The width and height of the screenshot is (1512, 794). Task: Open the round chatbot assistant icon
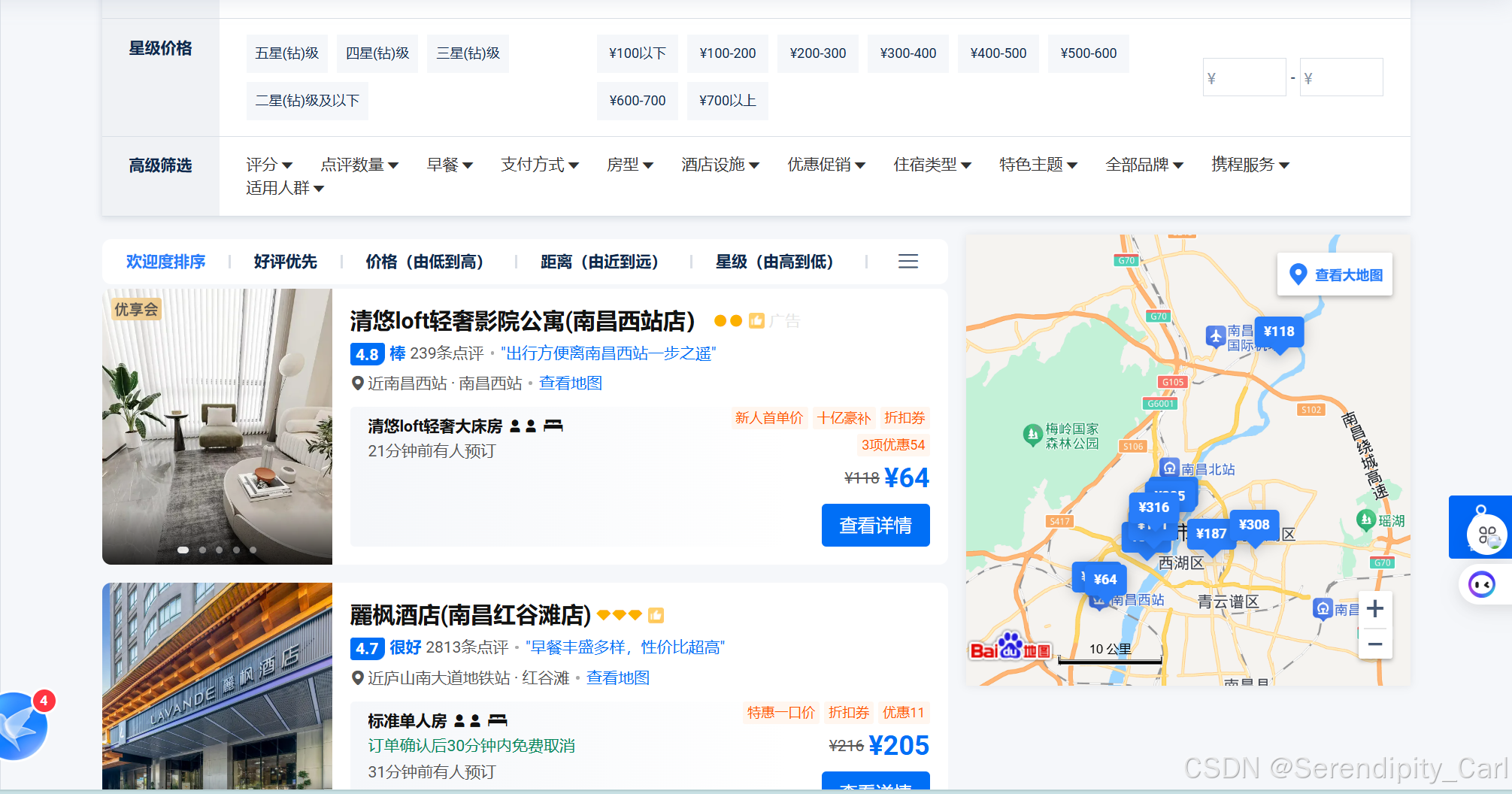click(1482, 584)
